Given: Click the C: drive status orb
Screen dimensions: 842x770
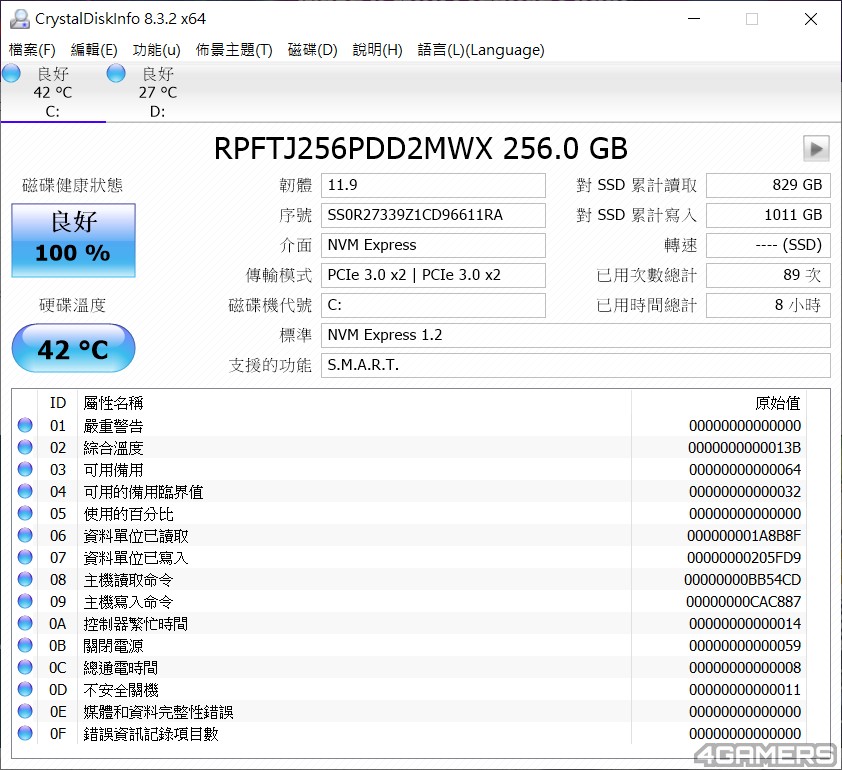Looking at the screenshot, I should coord(12,74).
